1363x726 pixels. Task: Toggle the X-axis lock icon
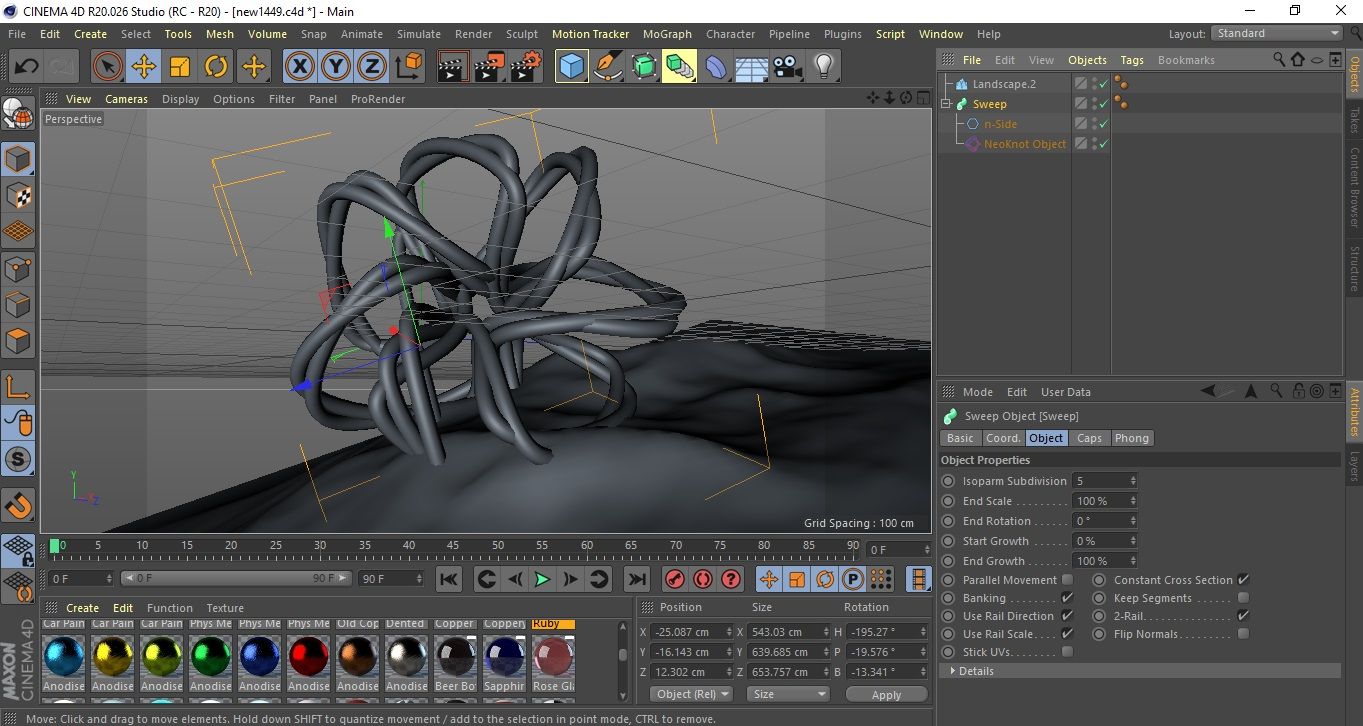click(298, 67)
